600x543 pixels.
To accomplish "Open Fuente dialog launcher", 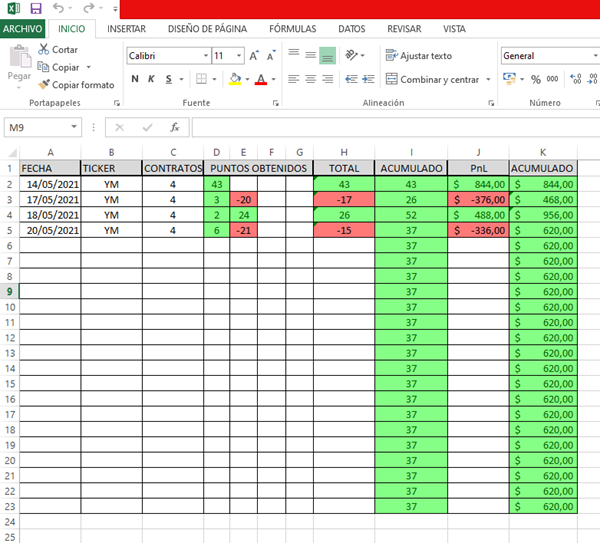I will pyautogui.click(x=275, y=103).
